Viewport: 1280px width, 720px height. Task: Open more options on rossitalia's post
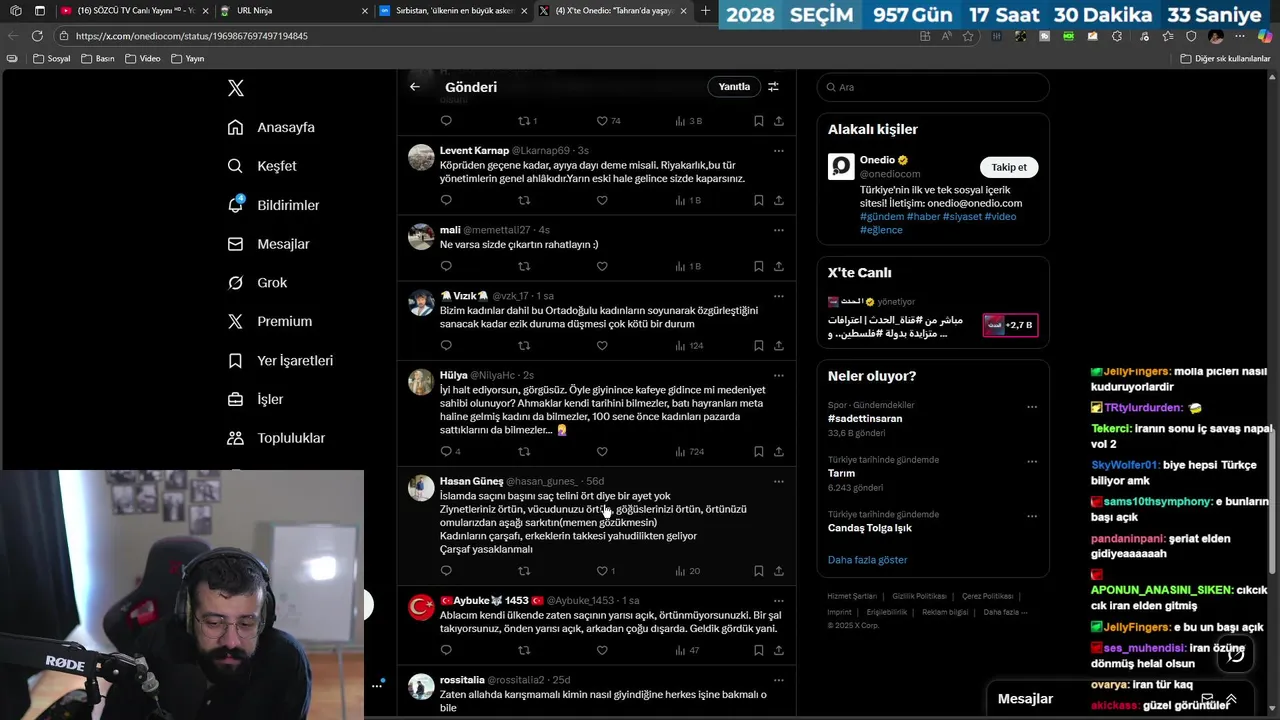779,680
